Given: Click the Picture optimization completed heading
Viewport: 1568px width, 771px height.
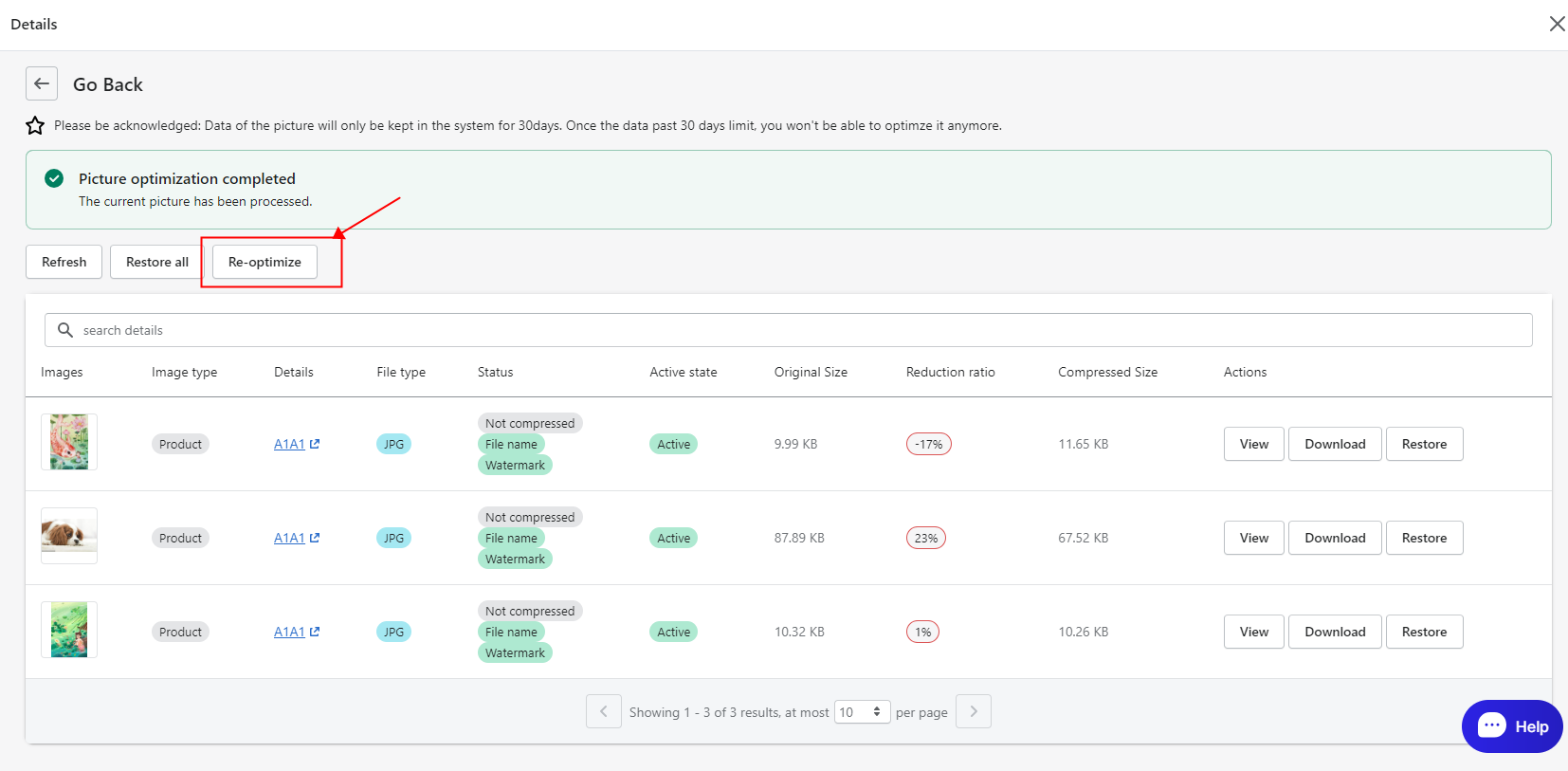Looking at the screenshot, I should point(187,178).
